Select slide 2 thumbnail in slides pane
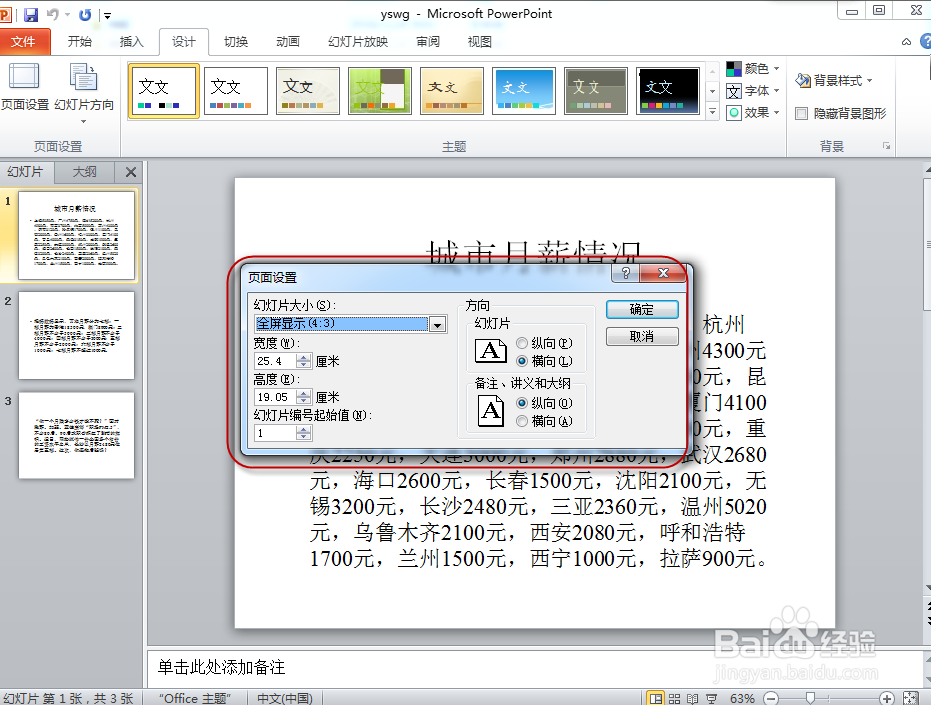This screenshot has width=931, height=705. (x=77, y=336)
